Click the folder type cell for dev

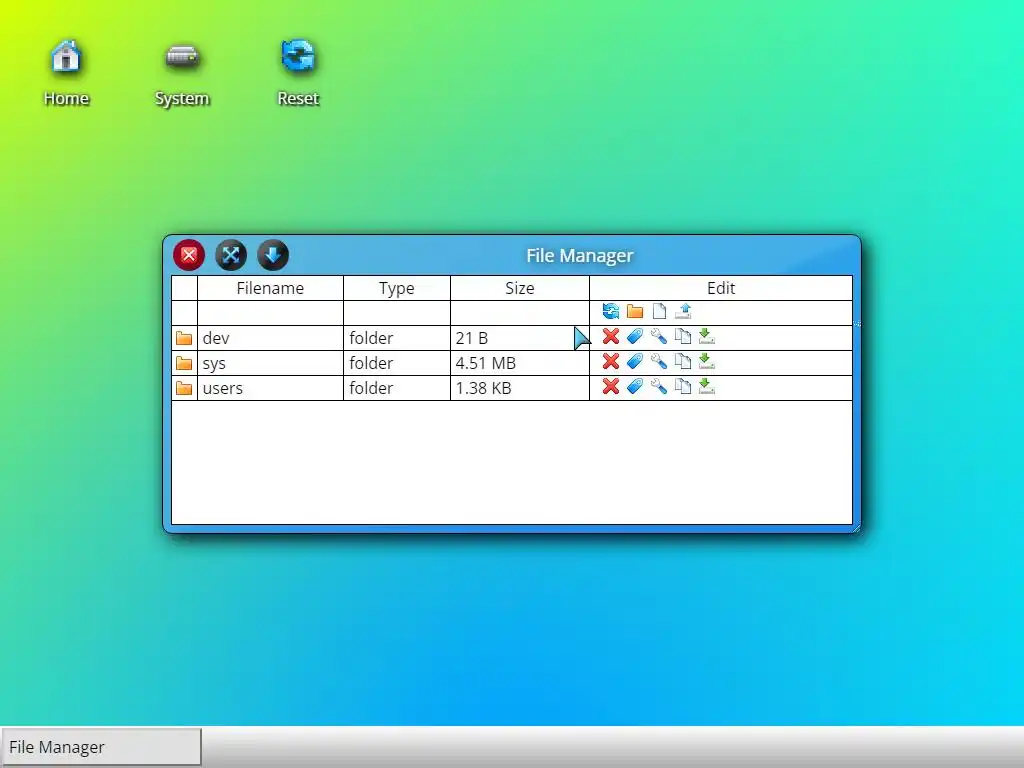396,338
